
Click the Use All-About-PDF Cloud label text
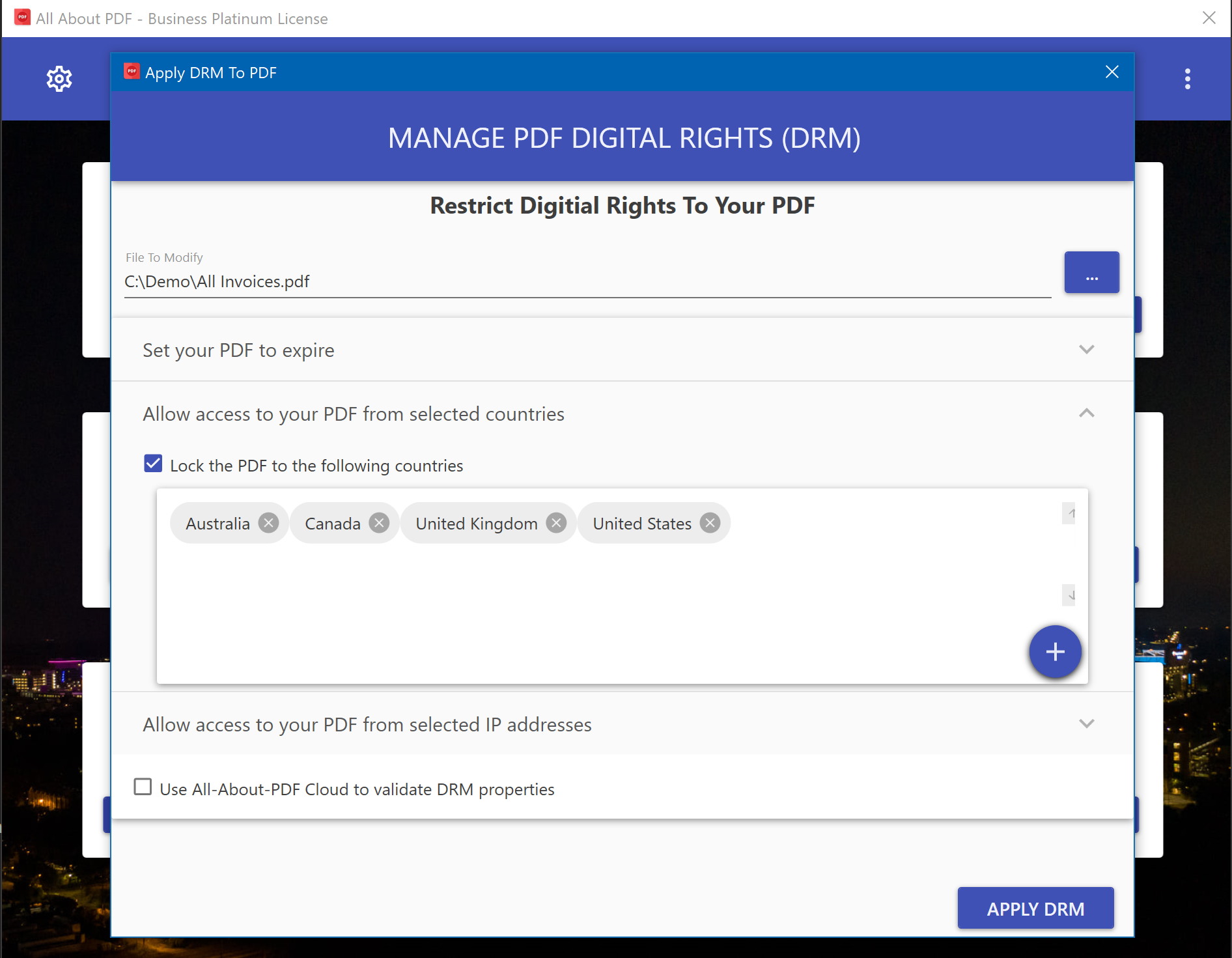(x=357, y=789)
